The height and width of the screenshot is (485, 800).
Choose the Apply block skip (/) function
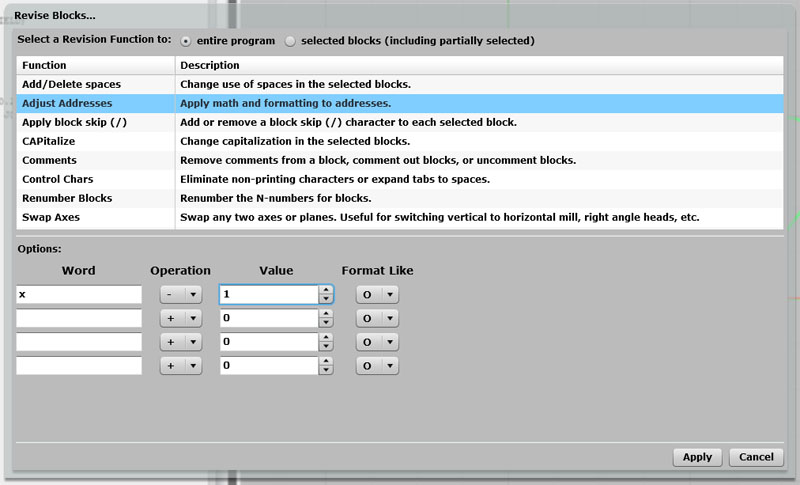pos(400,122)
